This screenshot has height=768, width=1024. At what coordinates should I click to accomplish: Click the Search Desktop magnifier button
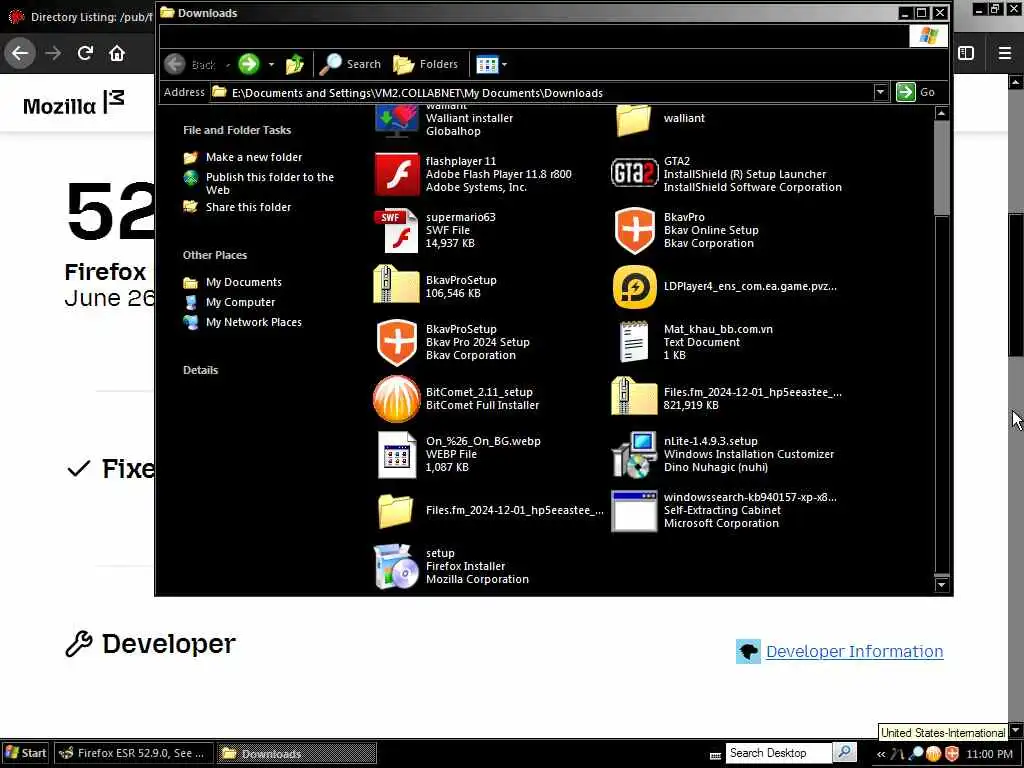click(x=844, y=753)
